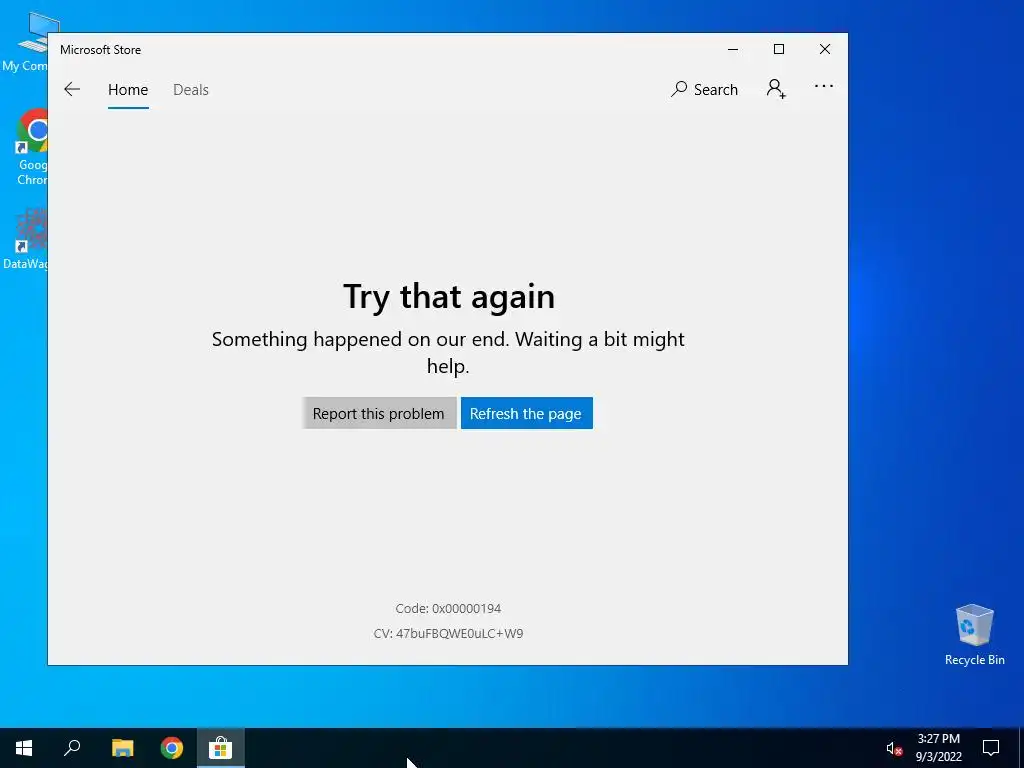Click Report this problem button
The image size is (1024, 768).
379,413
